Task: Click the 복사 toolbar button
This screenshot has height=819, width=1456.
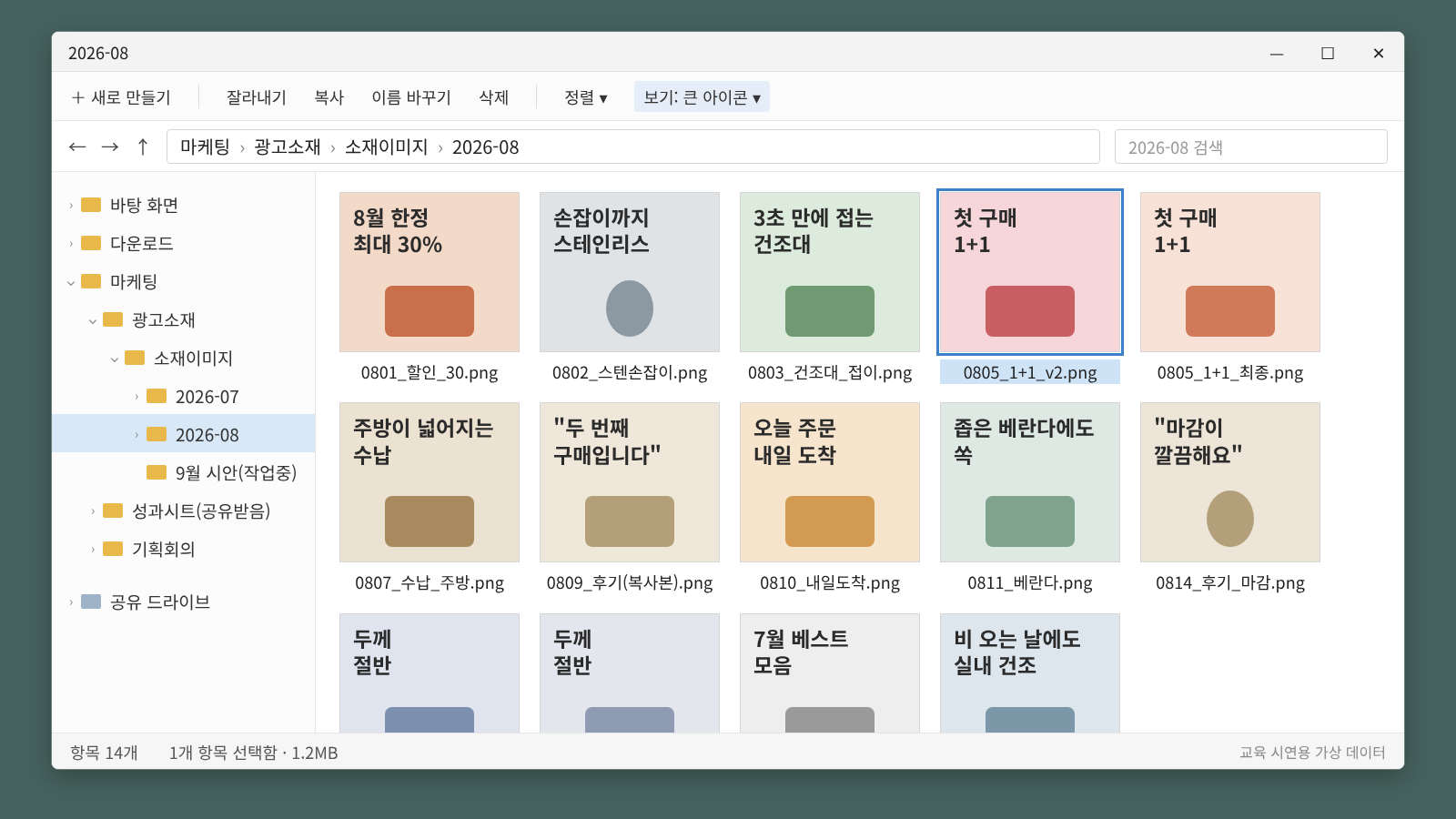Action: (329, 96)
